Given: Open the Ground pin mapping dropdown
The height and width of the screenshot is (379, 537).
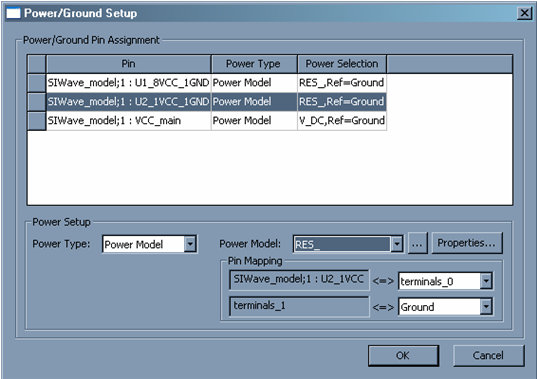Looking at the screenshot, I should [x=486, y=307].
